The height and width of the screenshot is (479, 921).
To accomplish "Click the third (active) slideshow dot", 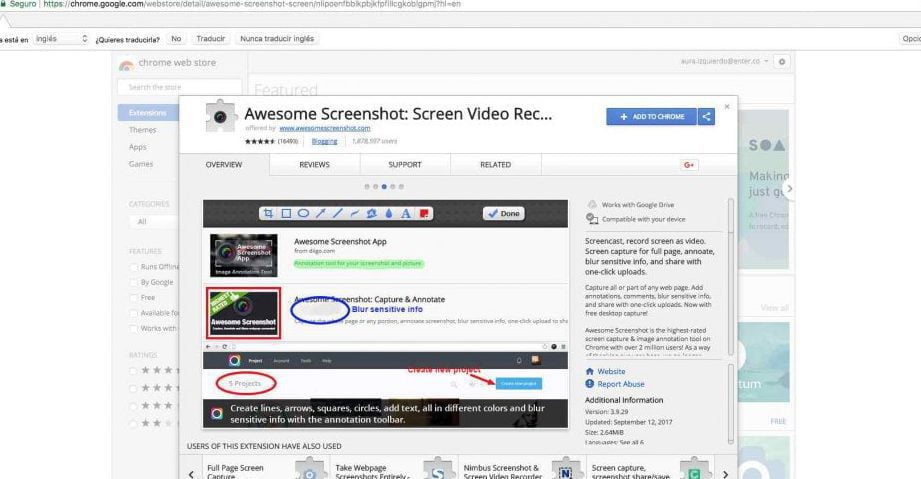I will [x=384, y=187].
